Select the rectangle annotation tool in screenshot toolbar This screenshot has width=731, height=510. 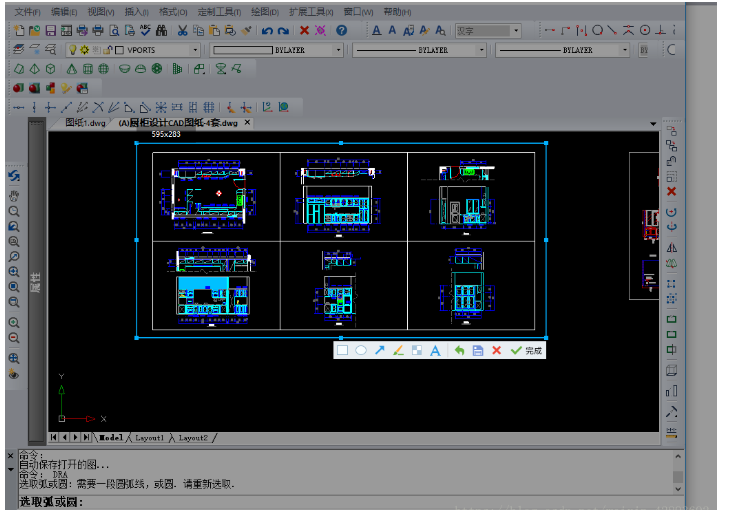(x=343, y=351)
